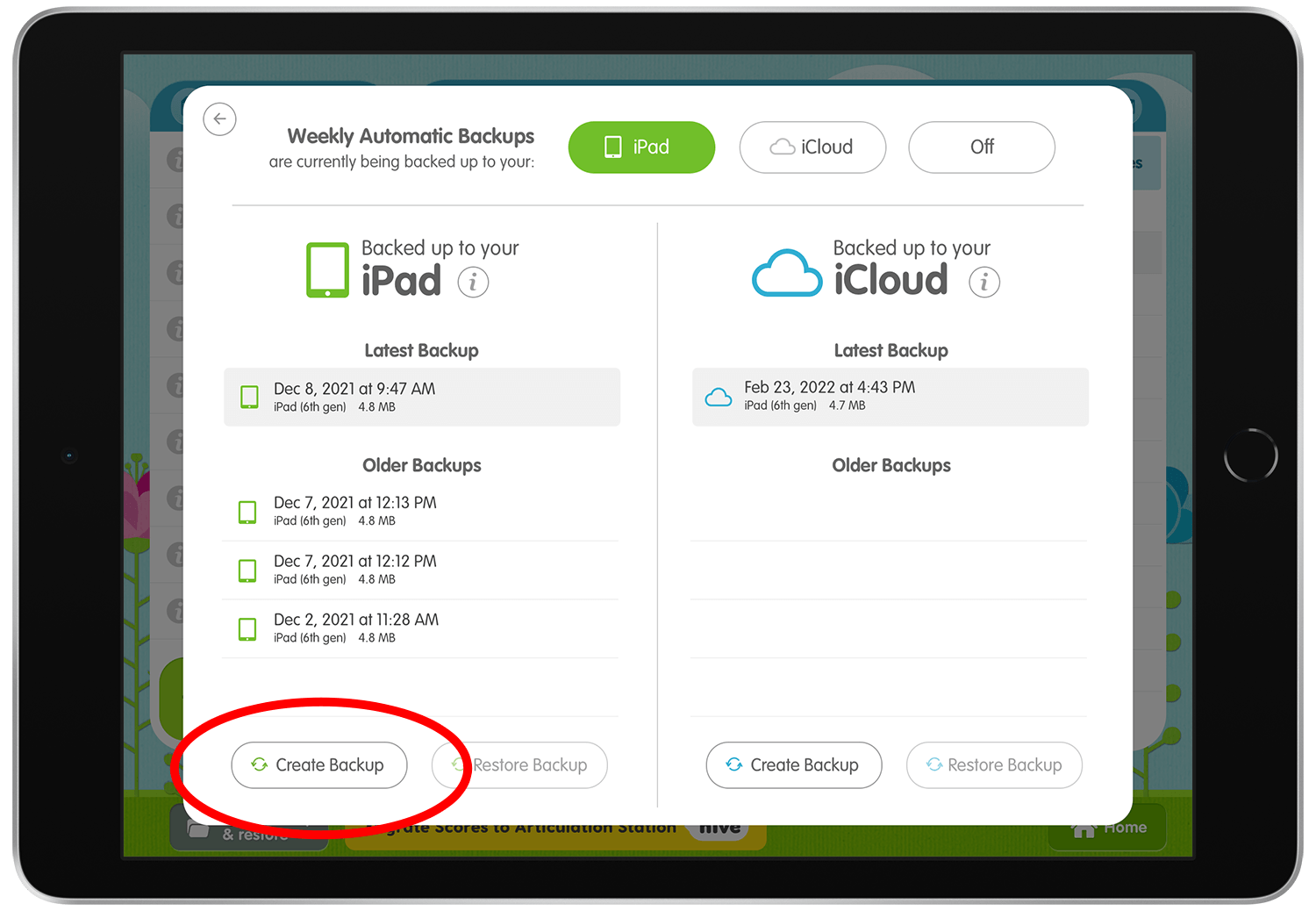
Task: Select the Feb 23, 2022 4:43 PM iCloud backup
Action: click(x=890, y=397)
